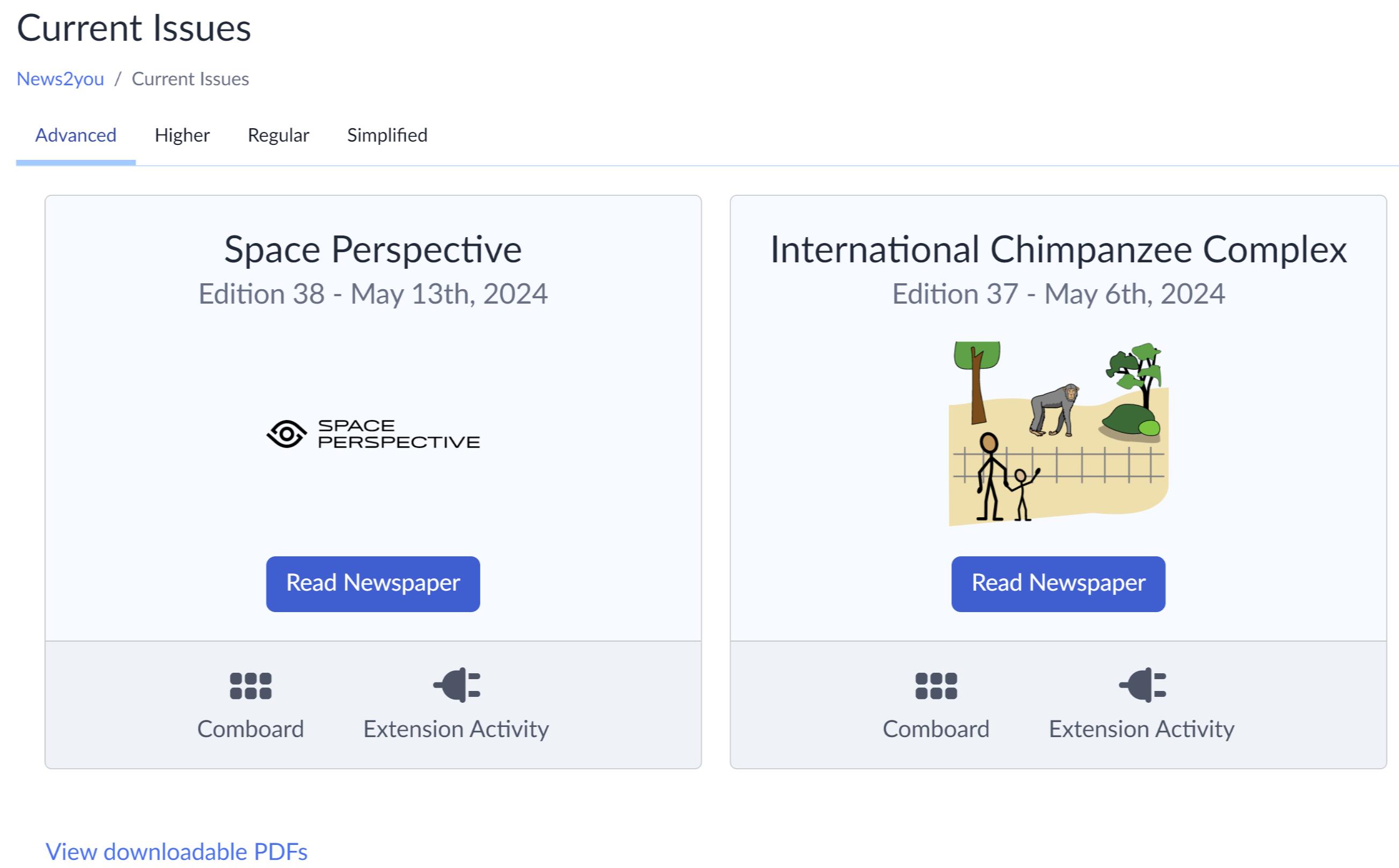This screenshot has height=868, width=1399.
Task: Open Extension Activity plug icon for Space Perspective
Action: (x=456, y=685)
